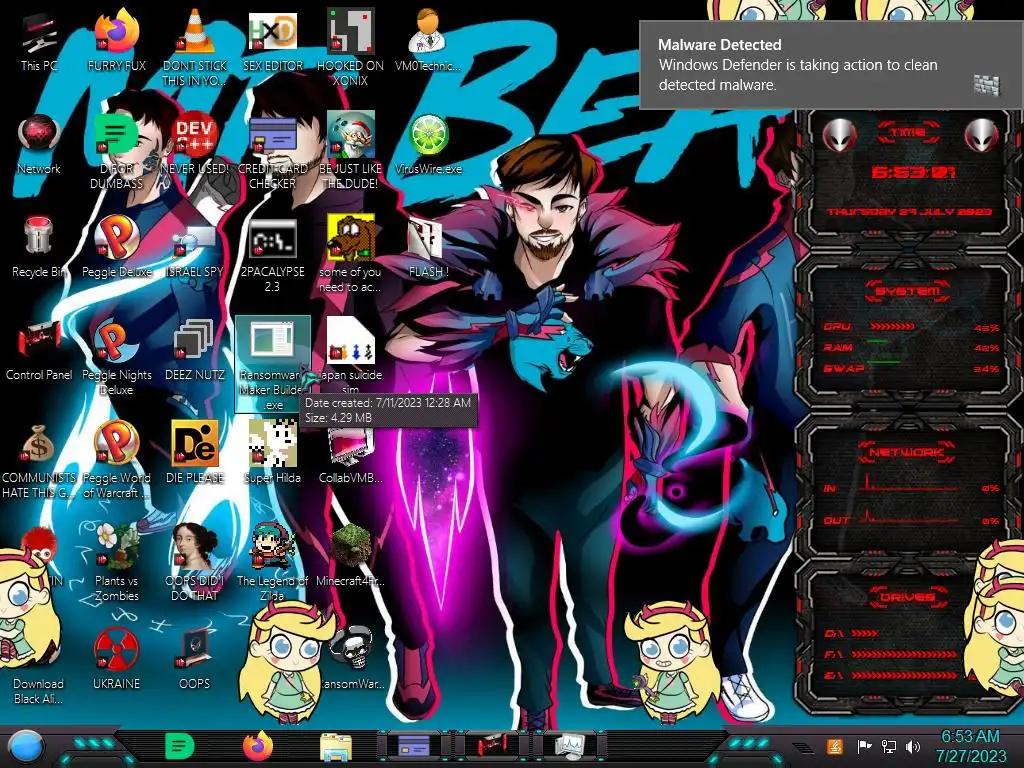Click the TIME gadget clock display

(913, 172)
